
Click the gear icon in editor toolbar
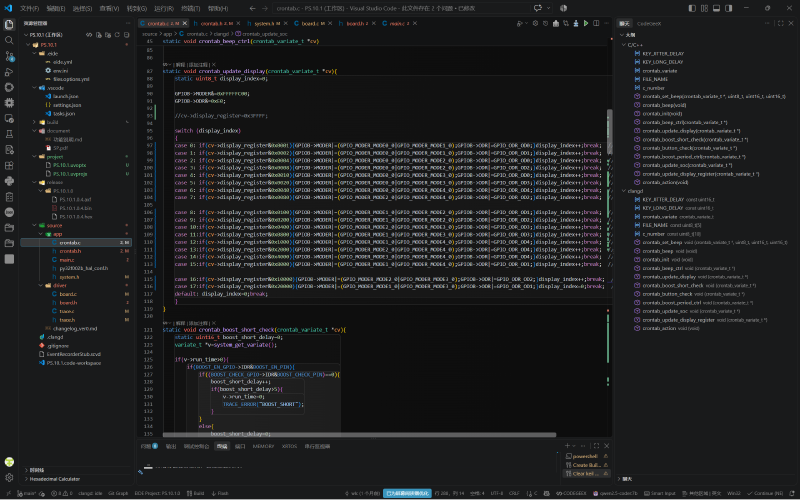535,23
